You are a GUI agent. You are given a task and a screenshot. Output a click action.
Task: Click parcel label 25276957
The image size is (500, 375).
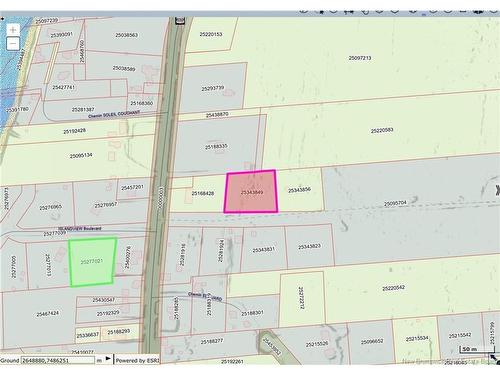(106, 205)
